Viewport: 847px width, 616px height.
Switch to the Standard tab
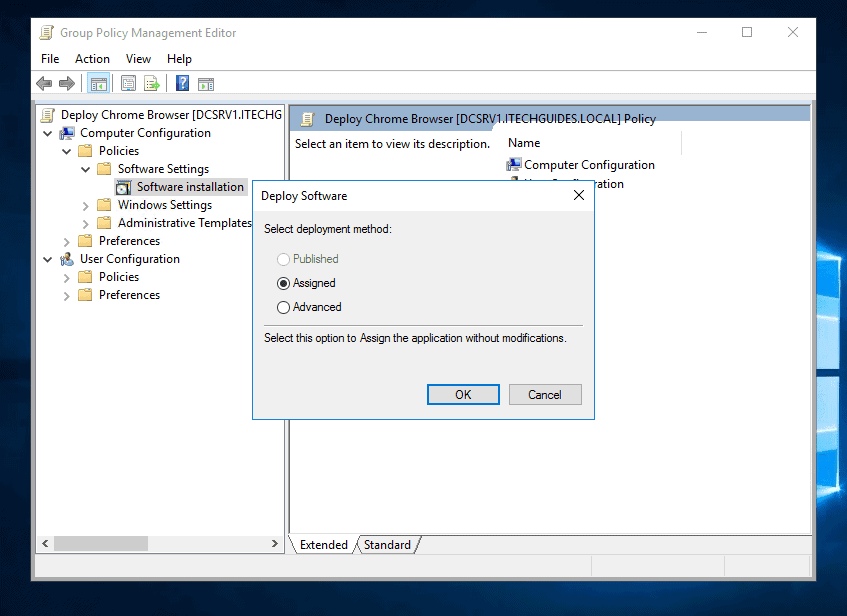click(387, 545)
